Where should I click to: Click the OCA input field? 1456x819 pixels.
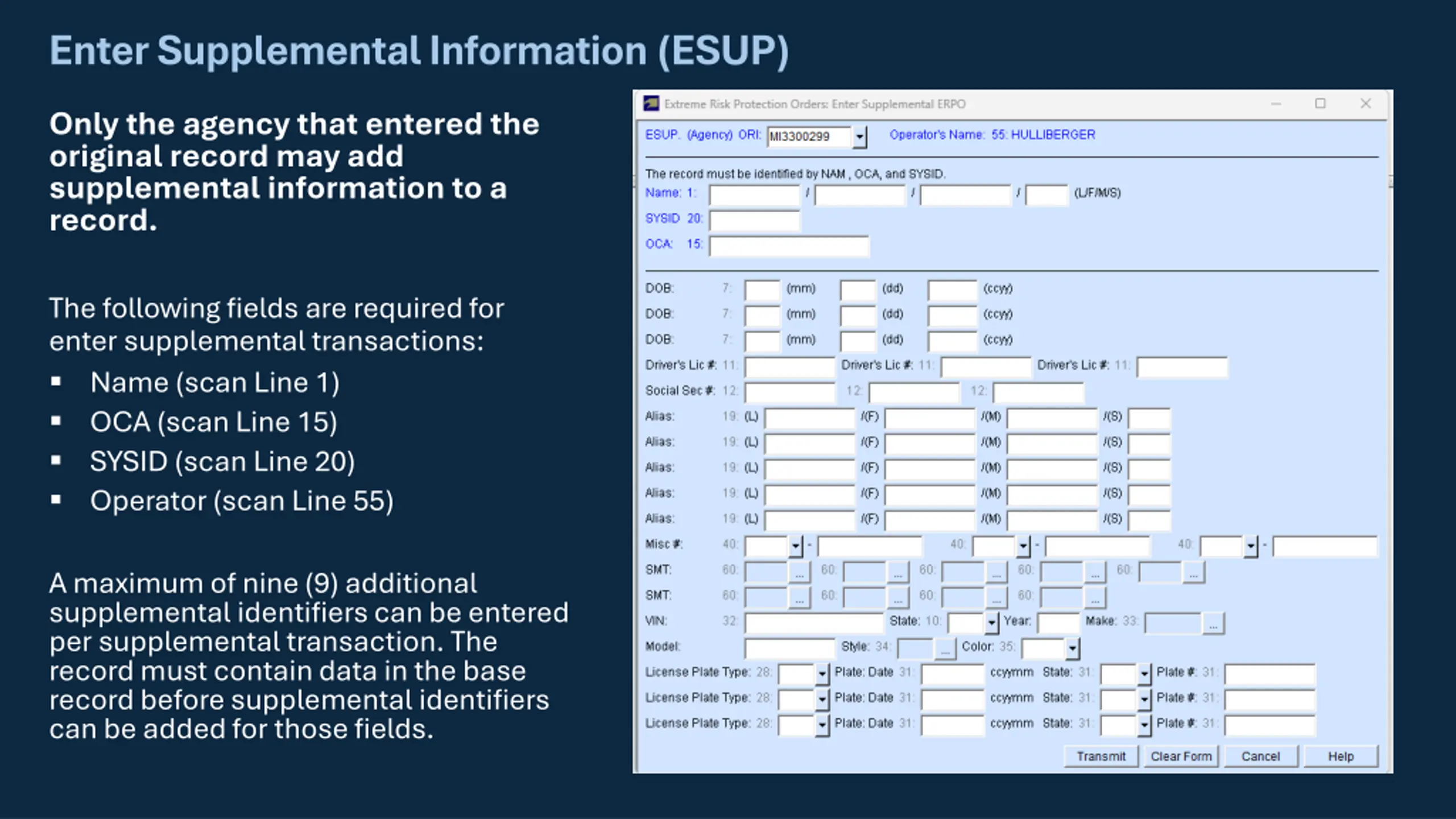tap(789, 246)
